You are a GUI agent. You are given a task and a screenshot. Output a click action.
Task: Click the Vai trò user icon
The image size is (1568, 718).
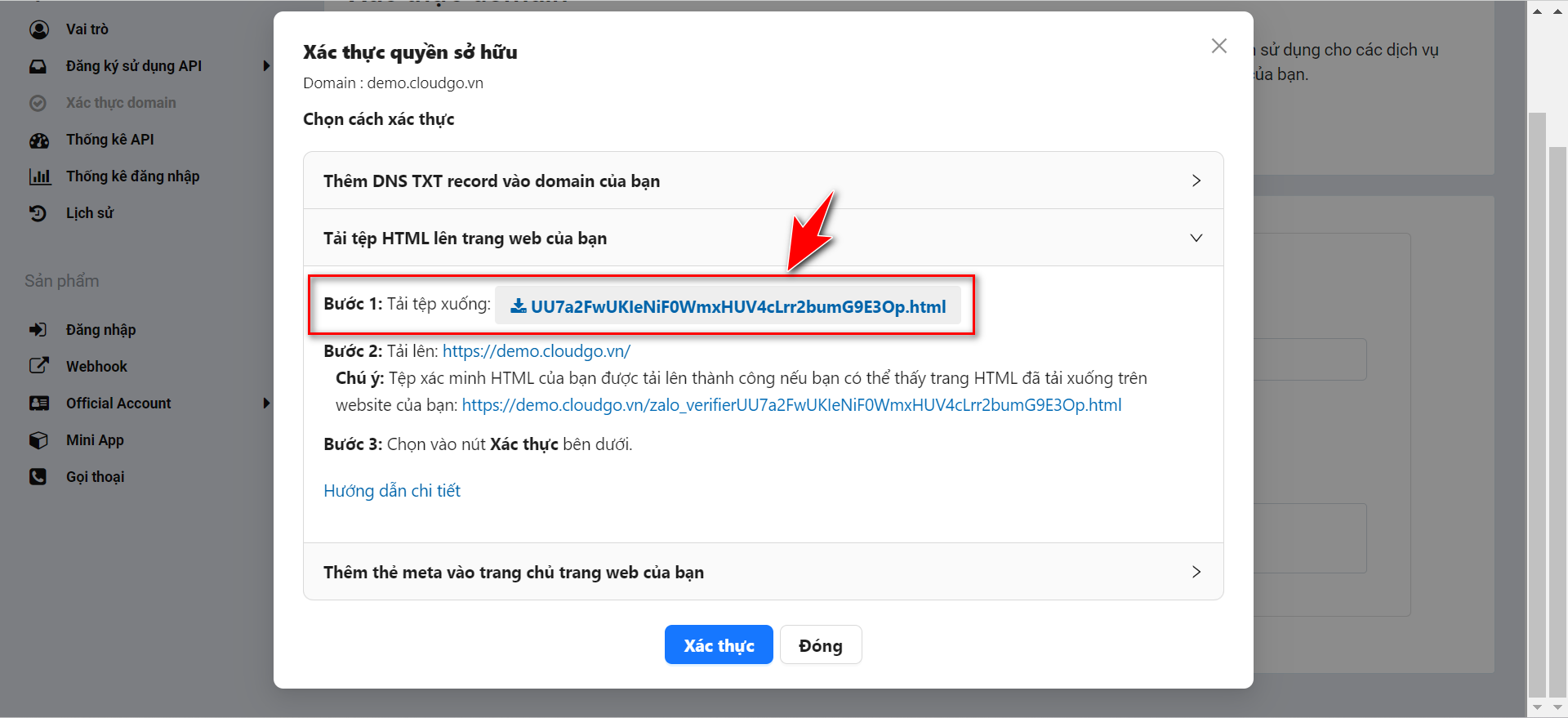coord(38,29)
